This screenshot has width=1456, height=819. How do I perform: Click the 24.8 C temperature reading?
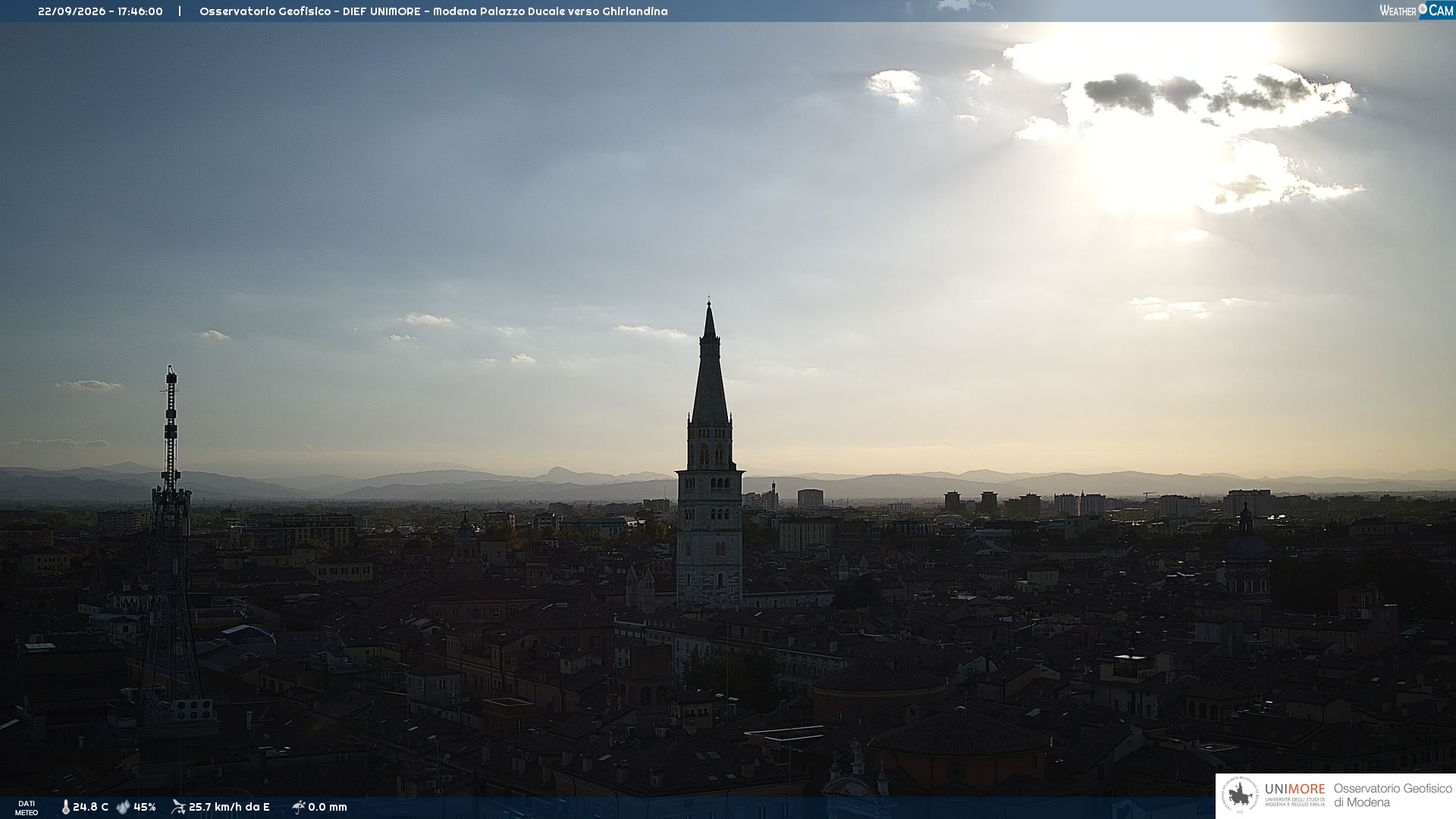[90, 808]
